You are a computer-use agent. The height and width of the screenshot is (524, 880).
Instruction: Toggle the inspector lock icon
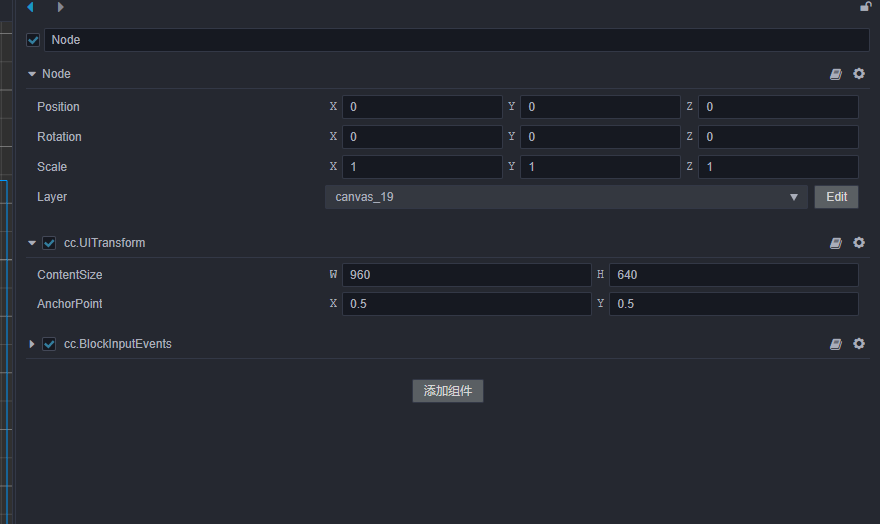tap(865, 7)
